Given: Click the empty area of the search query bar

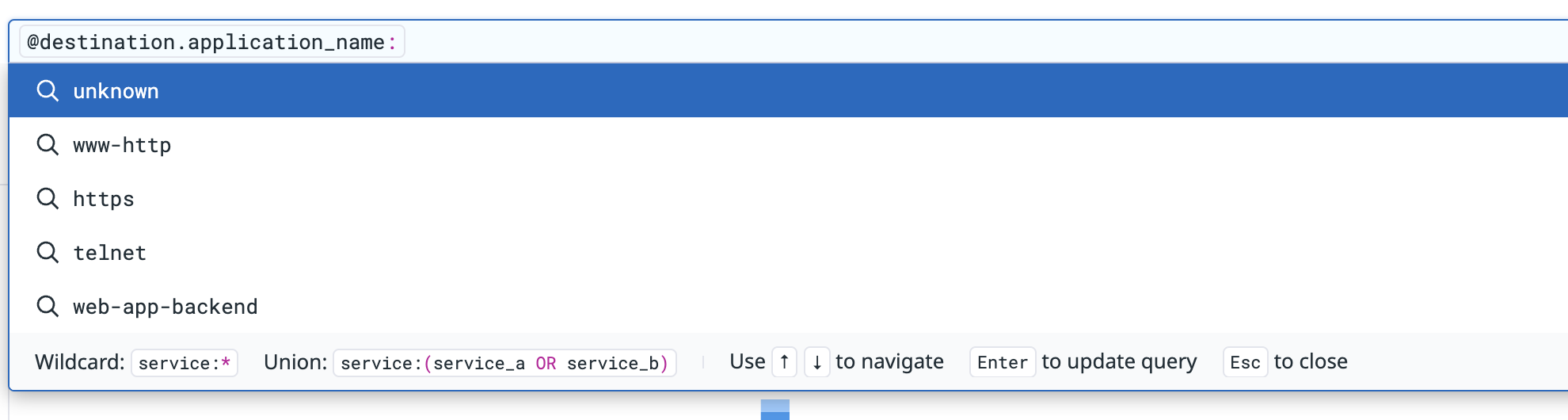Looking at the screenshot, I should (982, 42).
